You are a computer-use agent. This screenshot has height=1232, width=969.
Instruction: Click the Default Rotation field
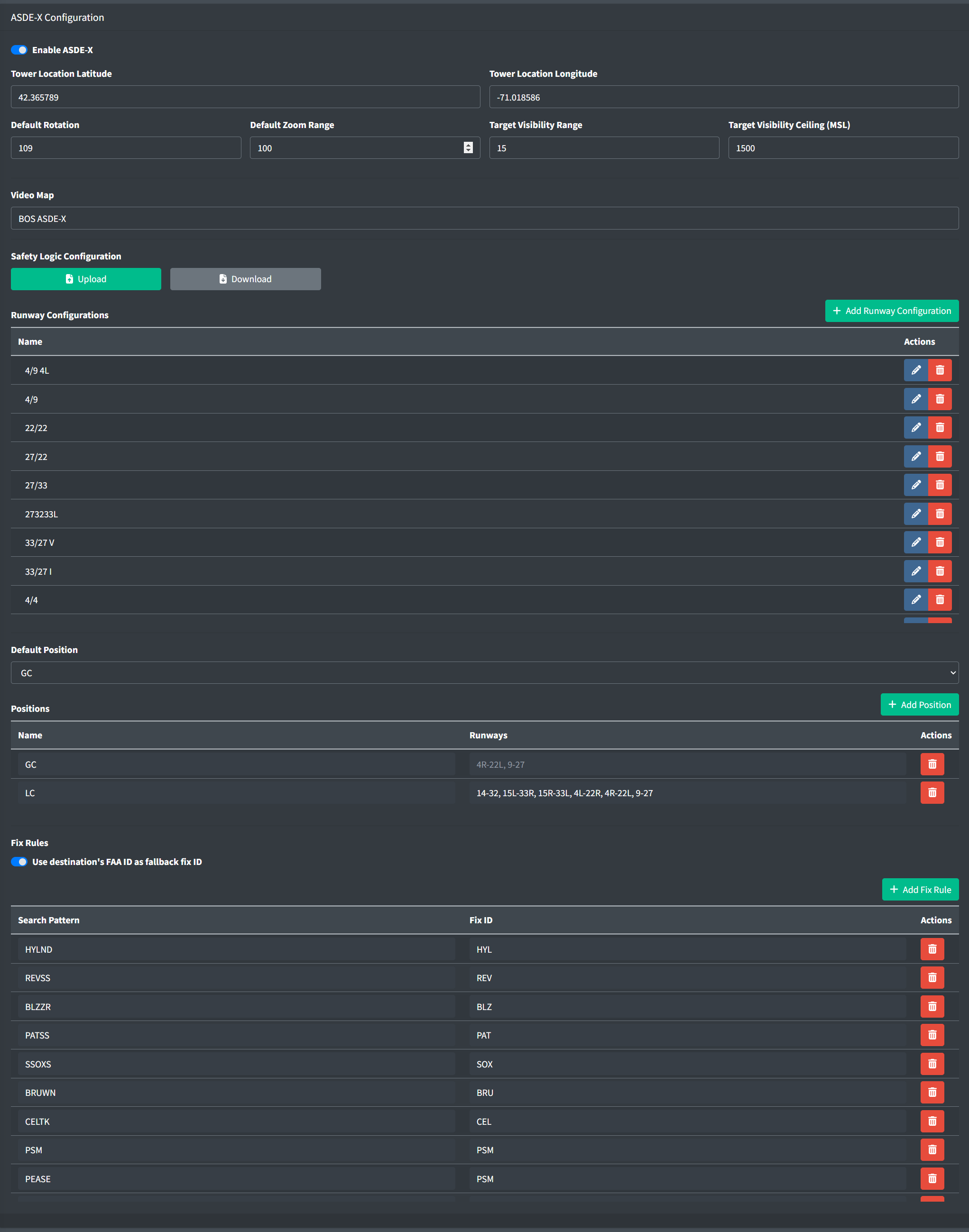pos(126,147)
